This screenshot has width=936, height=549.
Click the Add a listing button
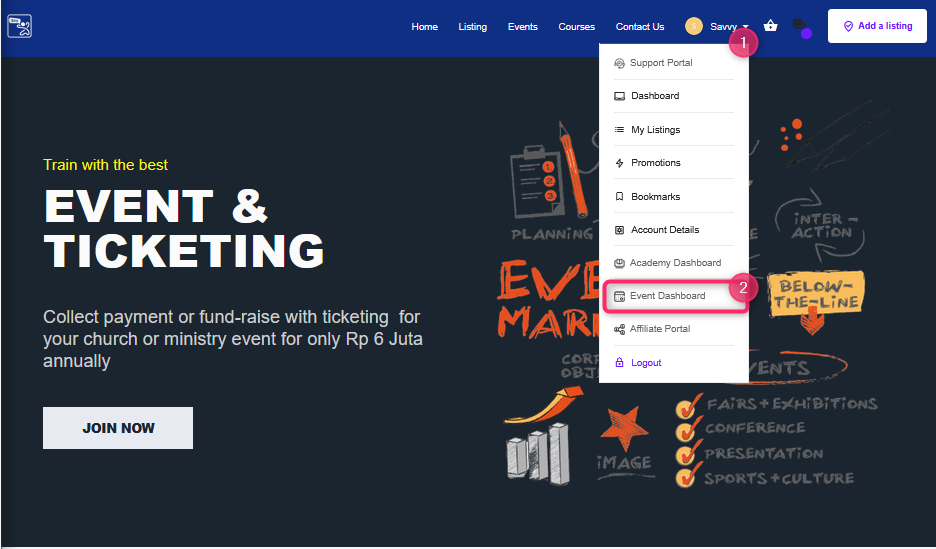point(877,26)
